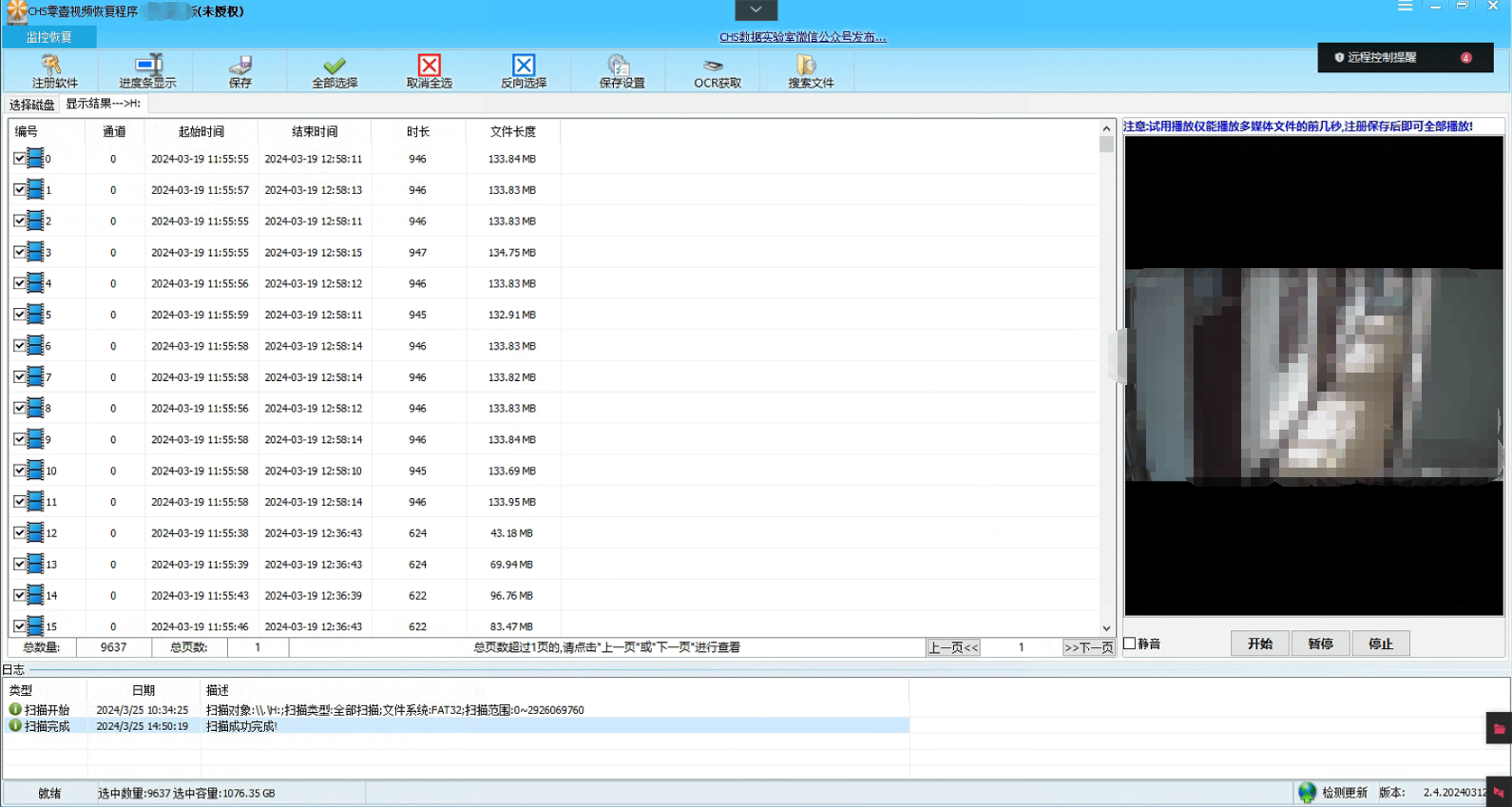Open the hamburger menu in title bar
The image size is (1512, 807).
(1405, 6)
